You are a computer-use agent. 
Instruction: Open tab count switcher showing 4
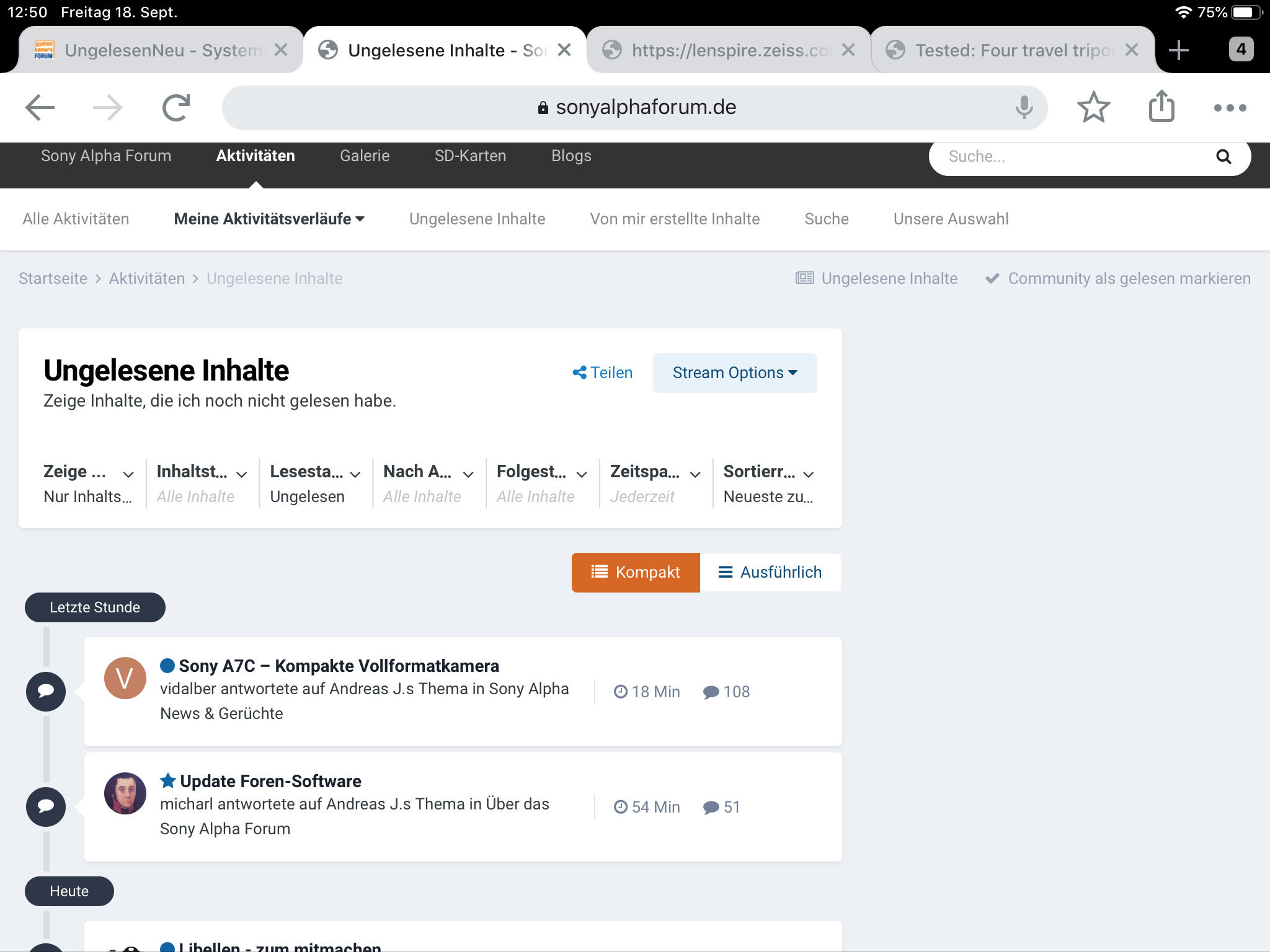pos(1241,49)
